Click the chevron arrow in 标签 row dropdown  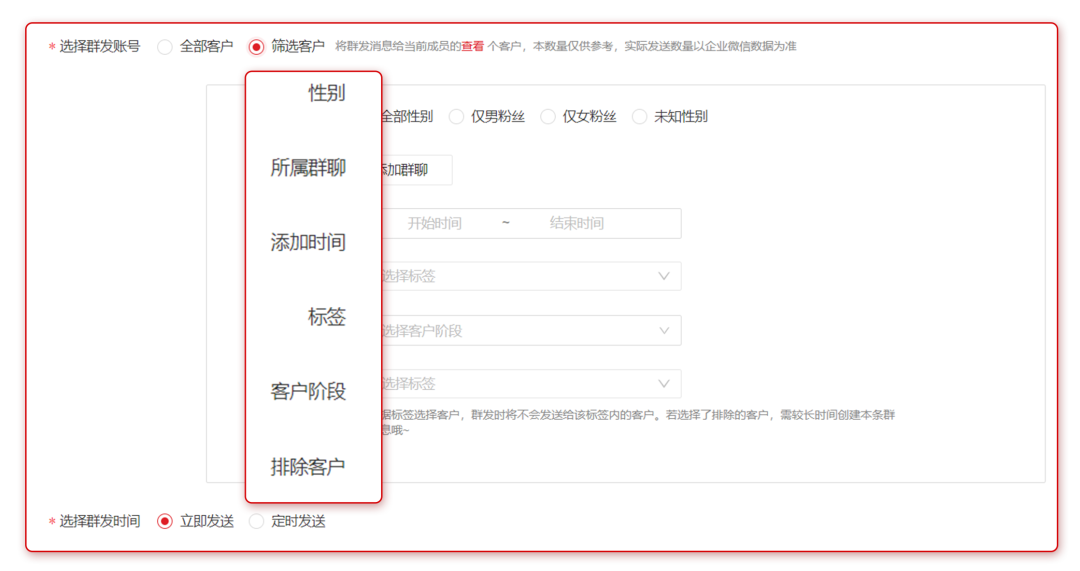[663, 276]
